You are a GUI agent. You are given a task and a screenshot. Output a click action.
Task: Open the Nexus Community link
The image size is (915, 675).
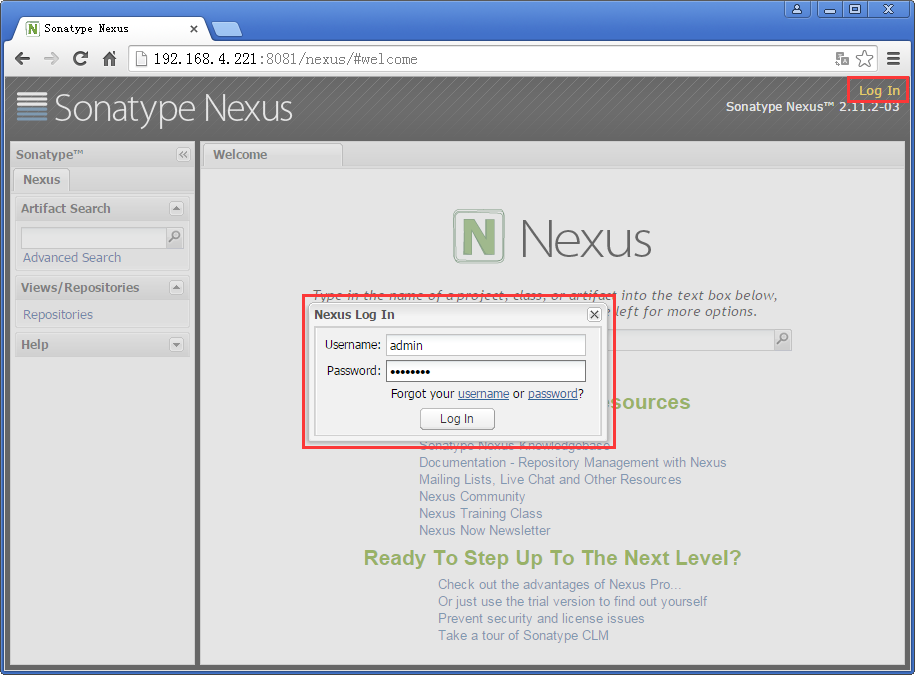click(x=472, y=496)
